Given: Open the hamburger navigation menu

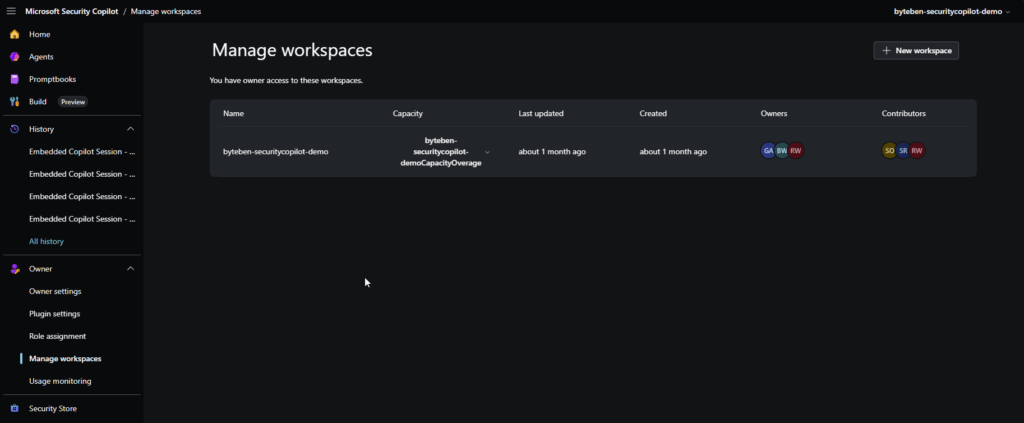Looking at the screenshot, I should coord(11,11).
